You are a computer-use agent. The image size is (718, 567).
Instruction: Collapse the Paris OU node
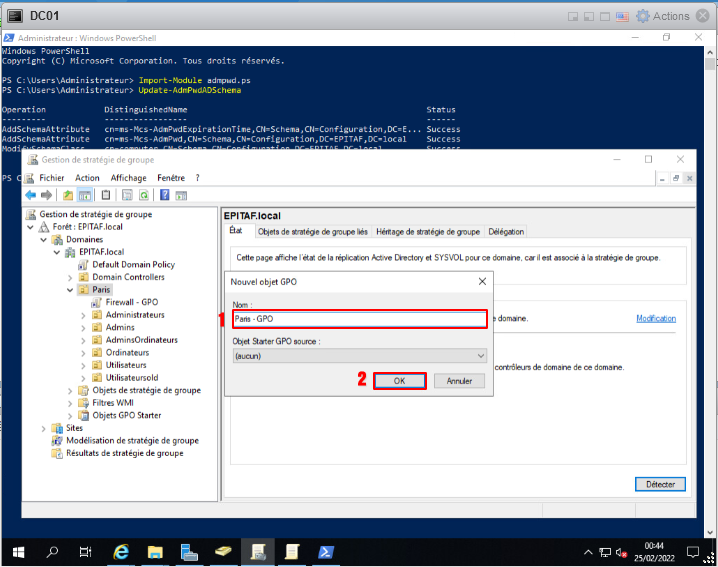point(70,290)
